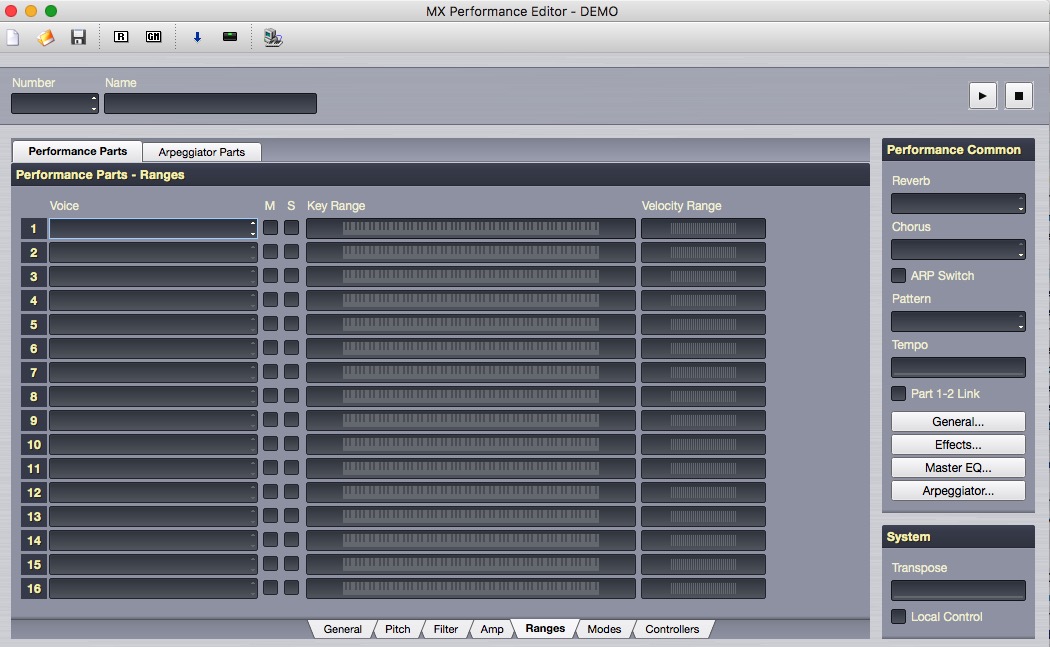Switch to the Amp bottom tab
The height and width of the screenshot is (647, 1050).
coord(492,629)
